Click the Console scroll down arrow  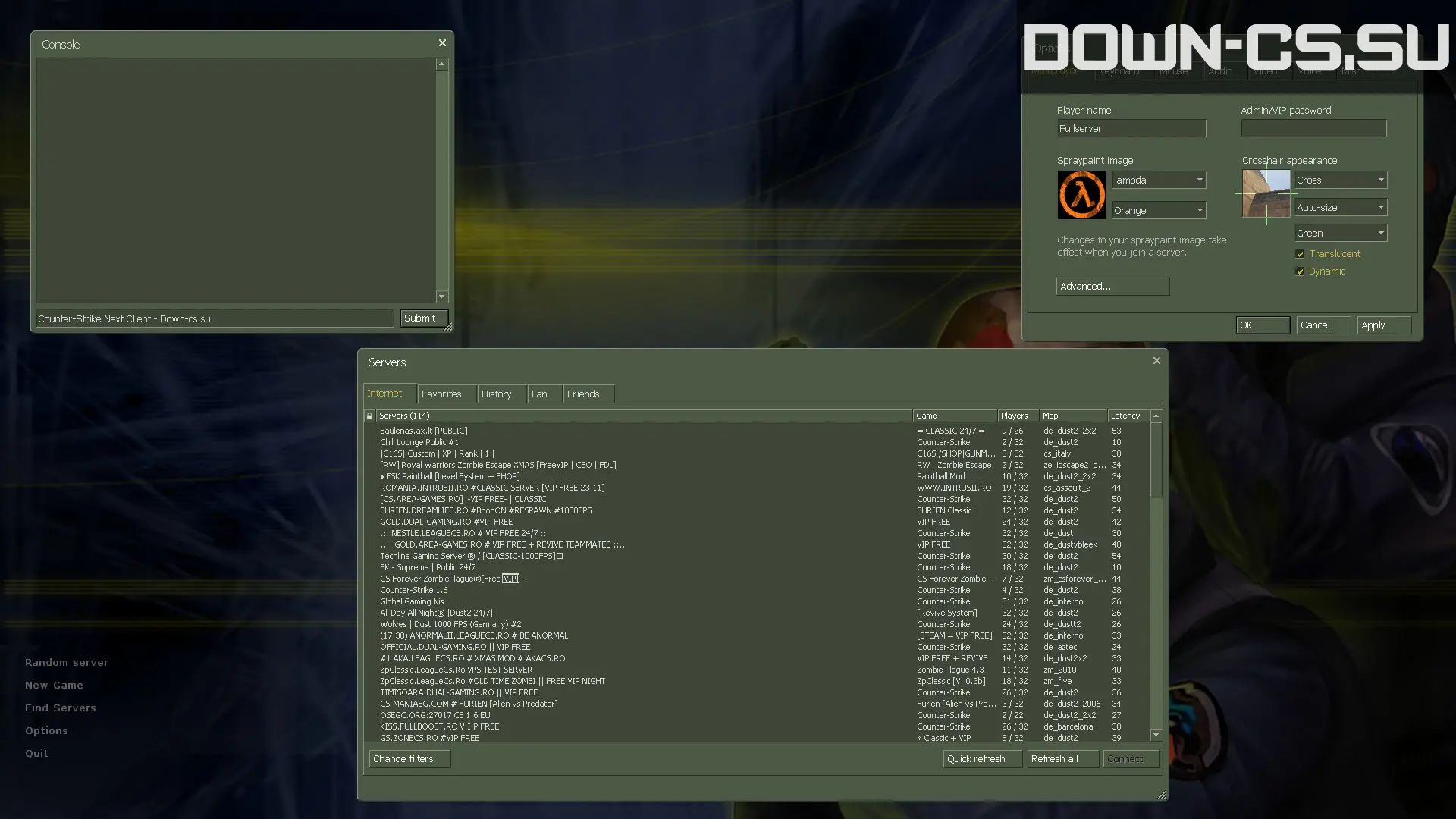click(x=441, y=297)
